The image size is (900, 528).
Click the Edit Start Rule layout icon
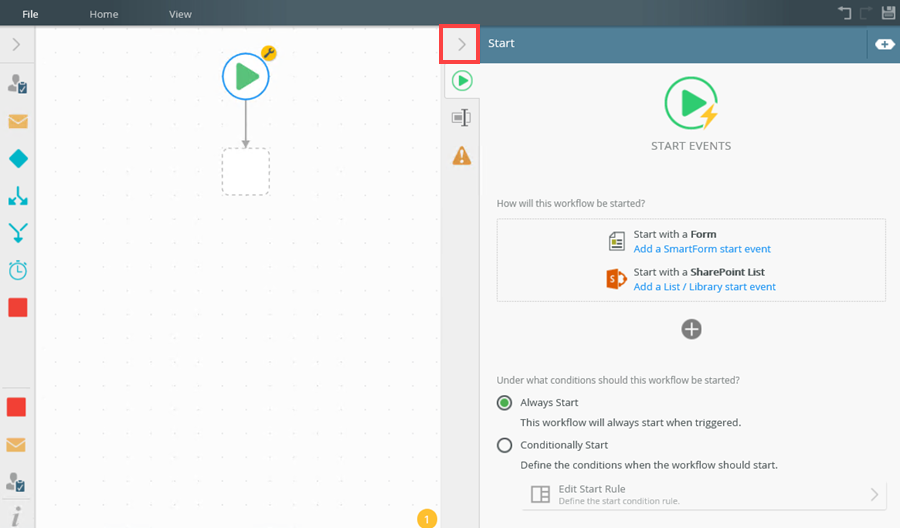coord(540,494)
